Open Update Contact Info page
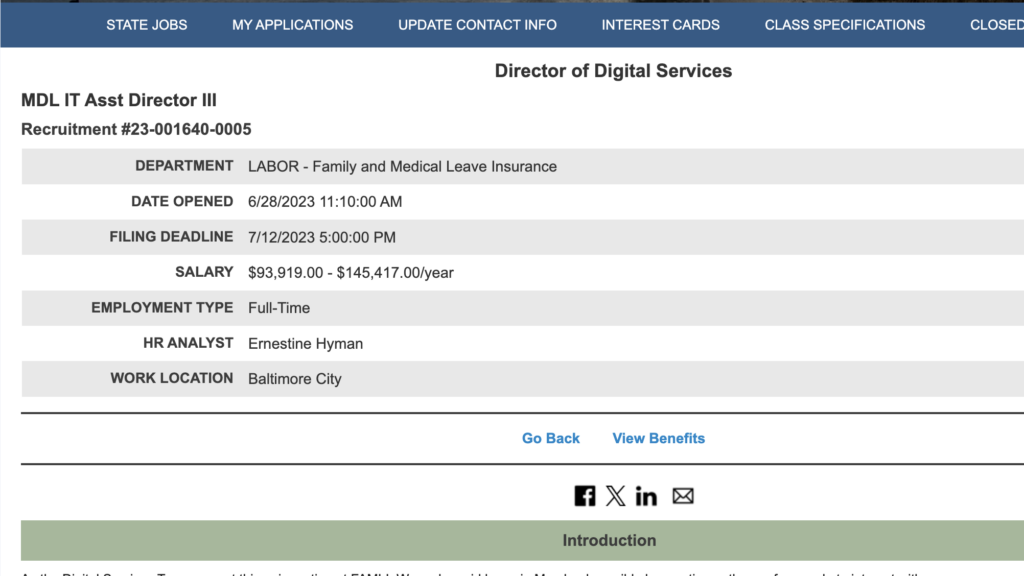 coord(477,25)
